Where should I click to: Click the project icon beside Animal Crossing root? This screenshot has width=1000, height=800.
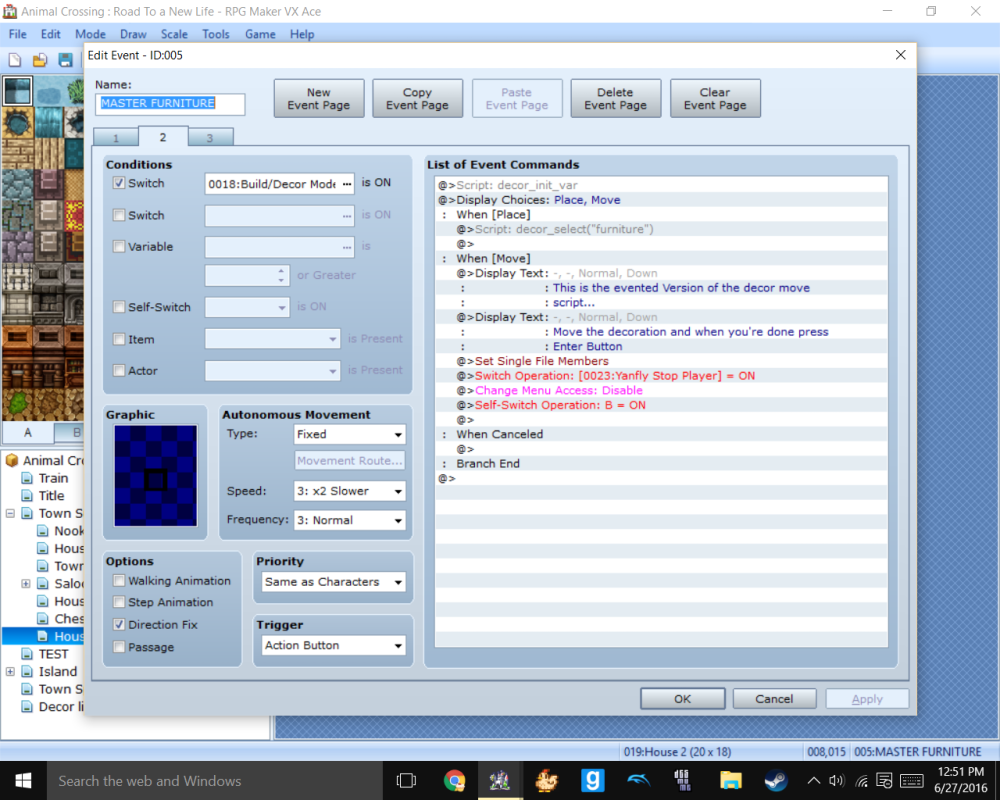(11, 460)
